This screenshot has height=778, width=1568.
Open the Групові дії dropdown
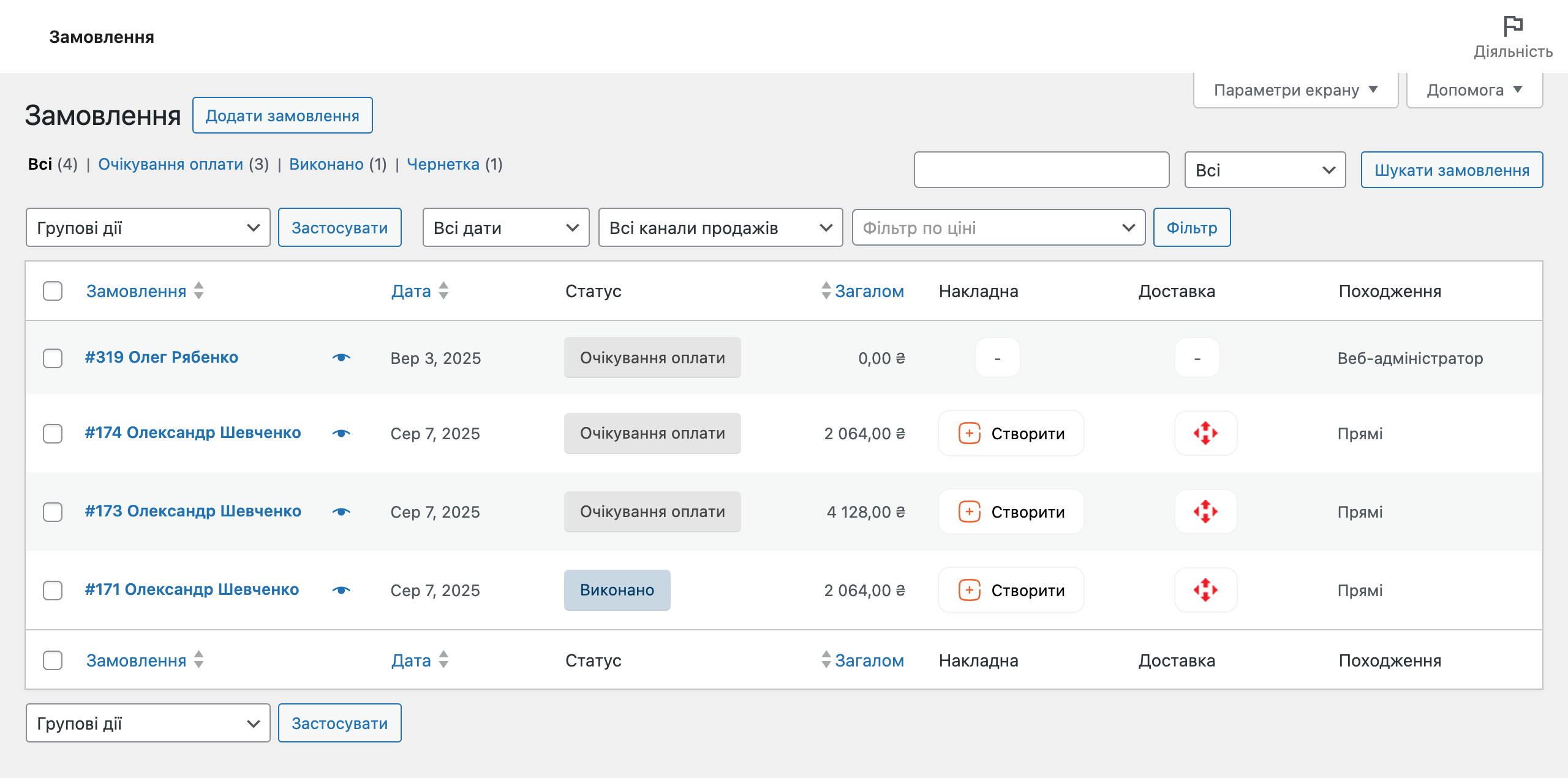[147, 227]
